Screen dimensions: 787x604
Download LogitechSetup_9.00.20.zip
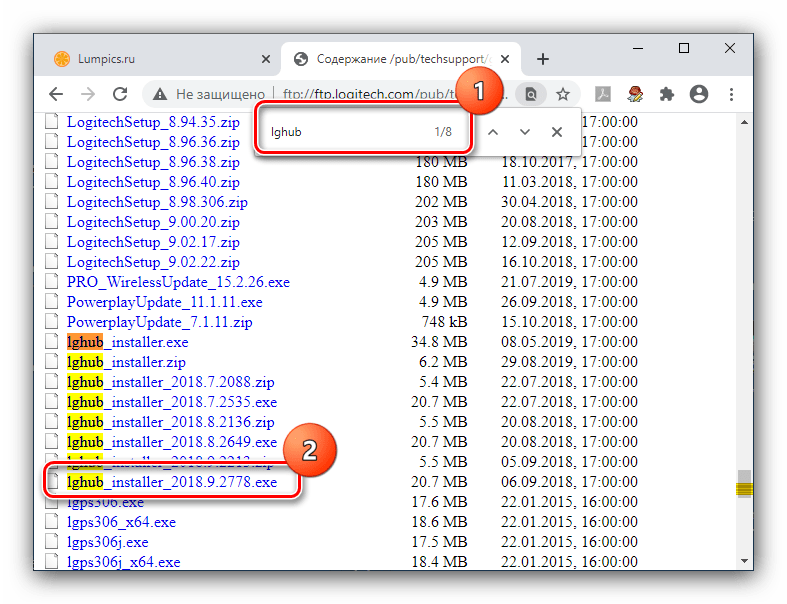pos(153,222)
